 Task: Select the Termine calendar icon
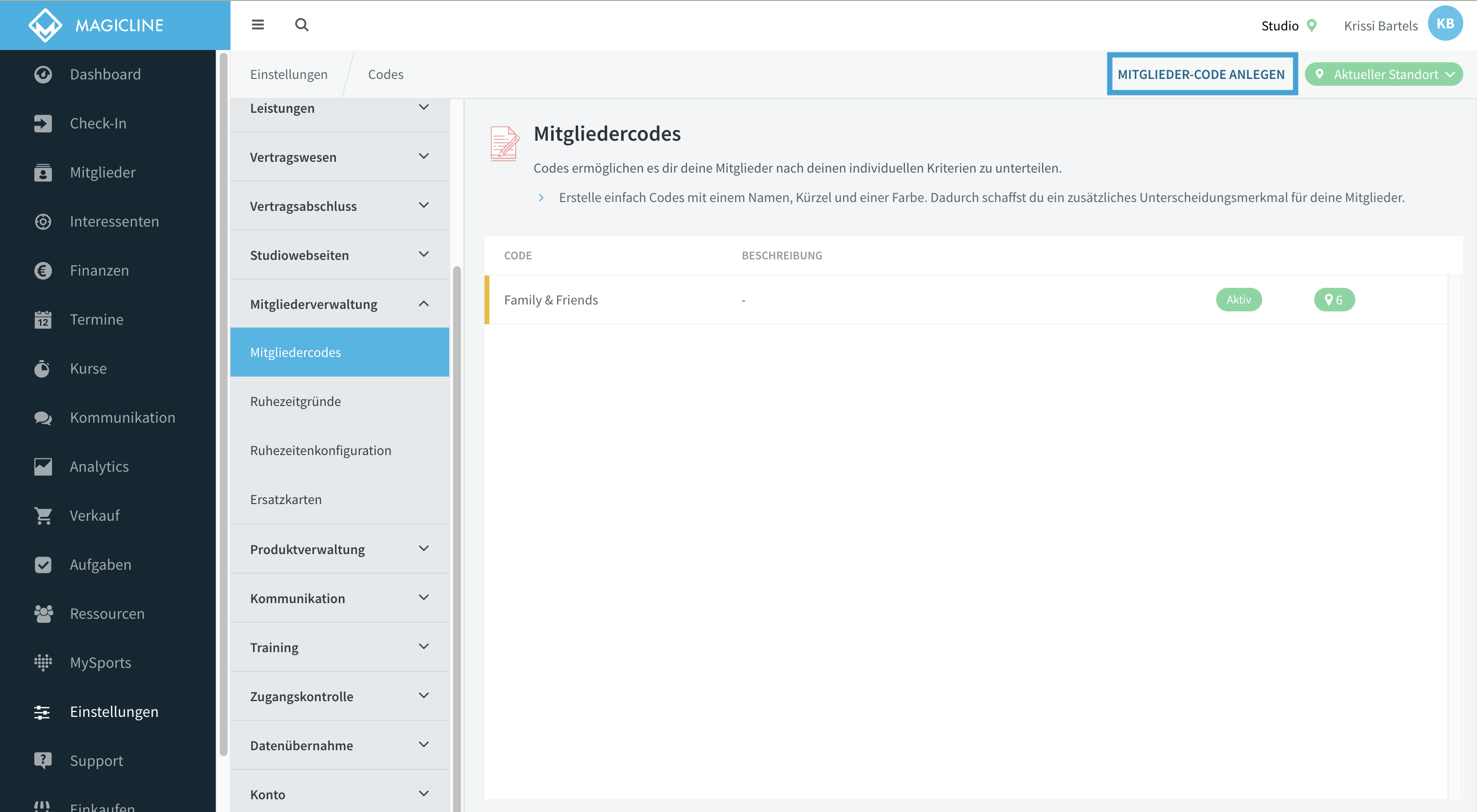click(43, 319)
